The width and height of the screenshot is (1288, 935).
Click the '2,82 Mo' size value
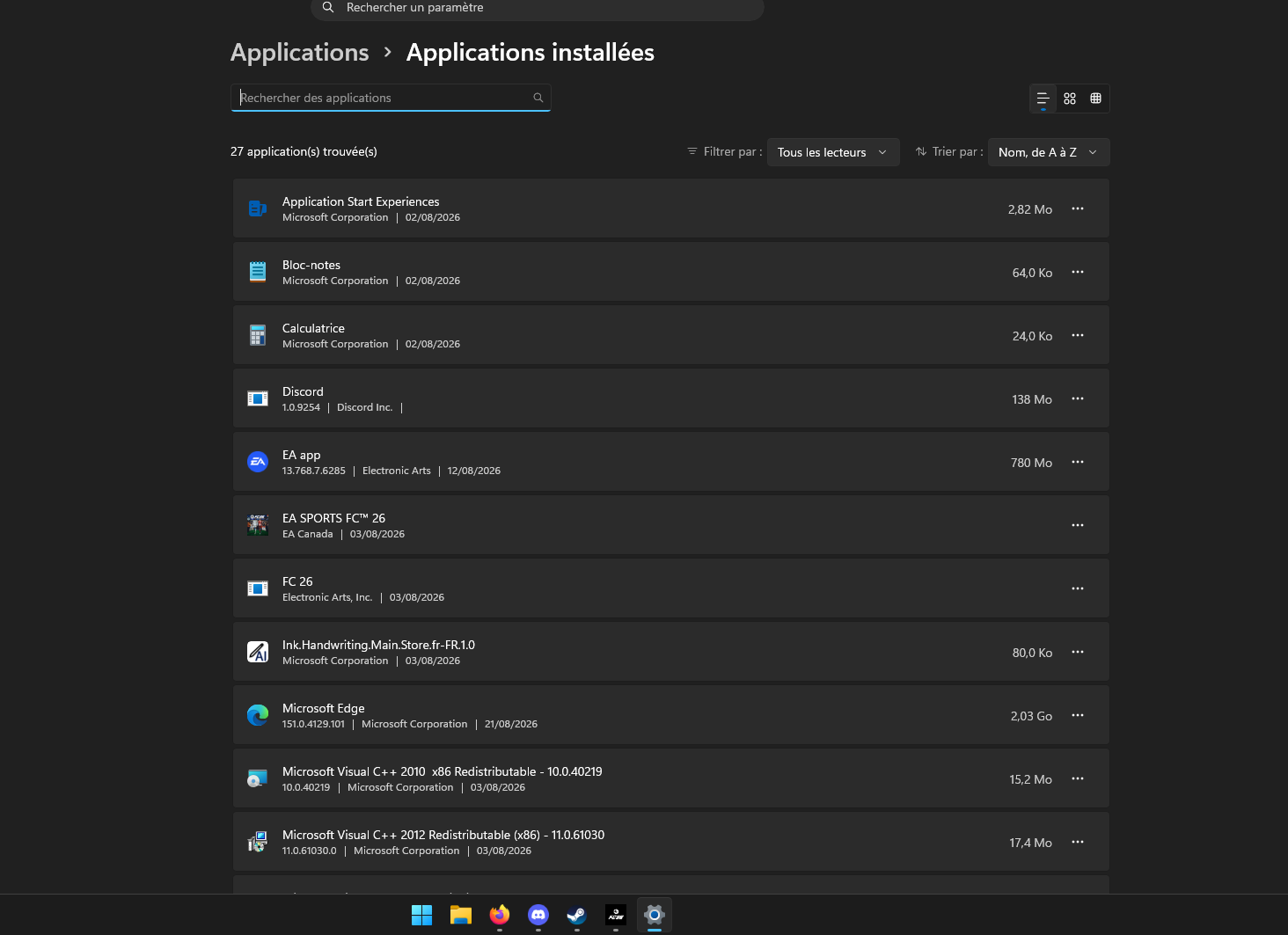[1030, 209]
